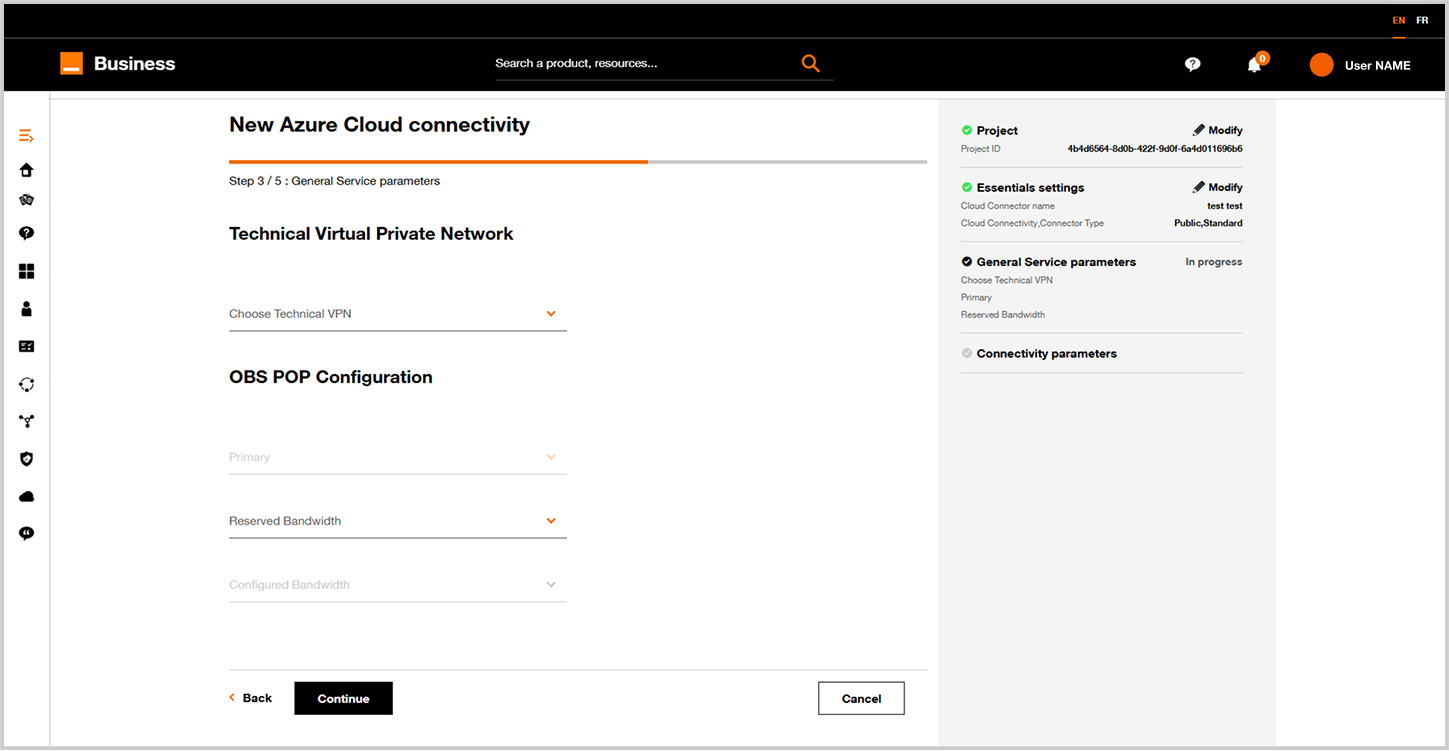Click 'Primary' in the summary panel
The image size is (1449, 751).
coord(976,297)
